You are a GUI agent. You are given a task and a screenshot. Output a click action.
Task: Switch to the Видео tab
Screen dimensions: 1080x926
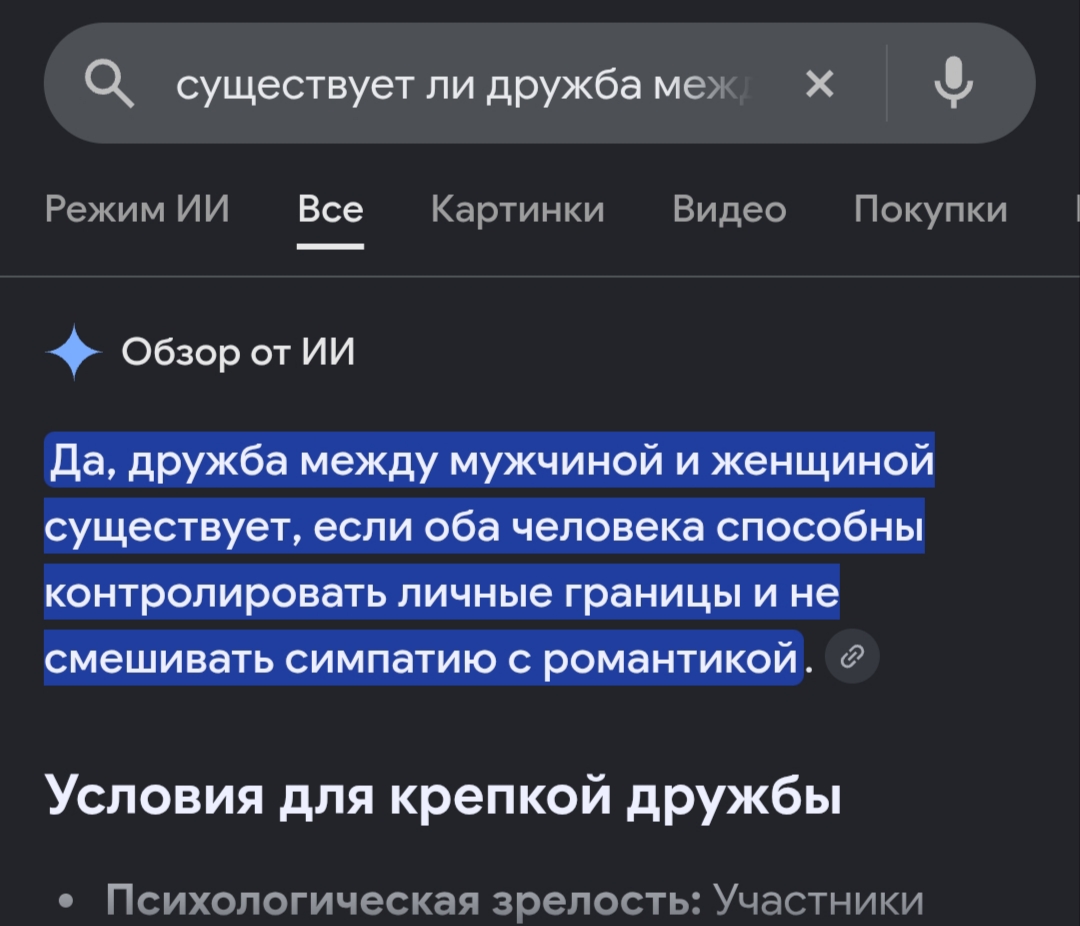tap(729, 209)
